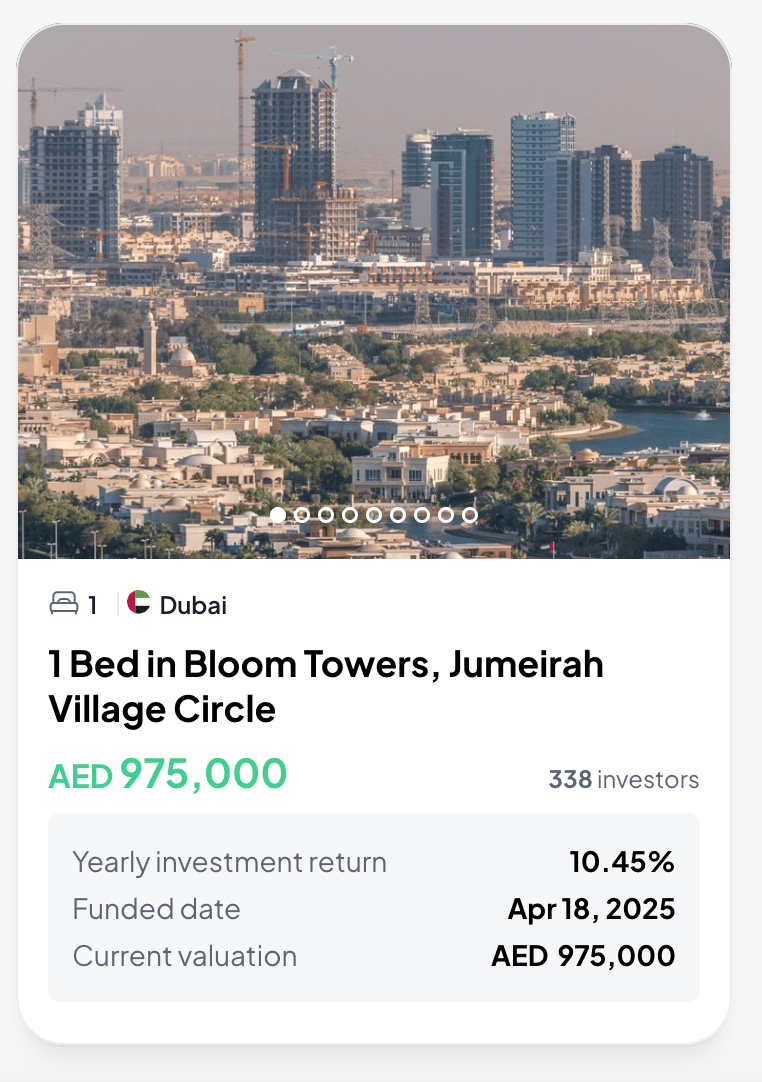Select the seventh carousel dot
762x1082 pixels.
pos(422,515)
